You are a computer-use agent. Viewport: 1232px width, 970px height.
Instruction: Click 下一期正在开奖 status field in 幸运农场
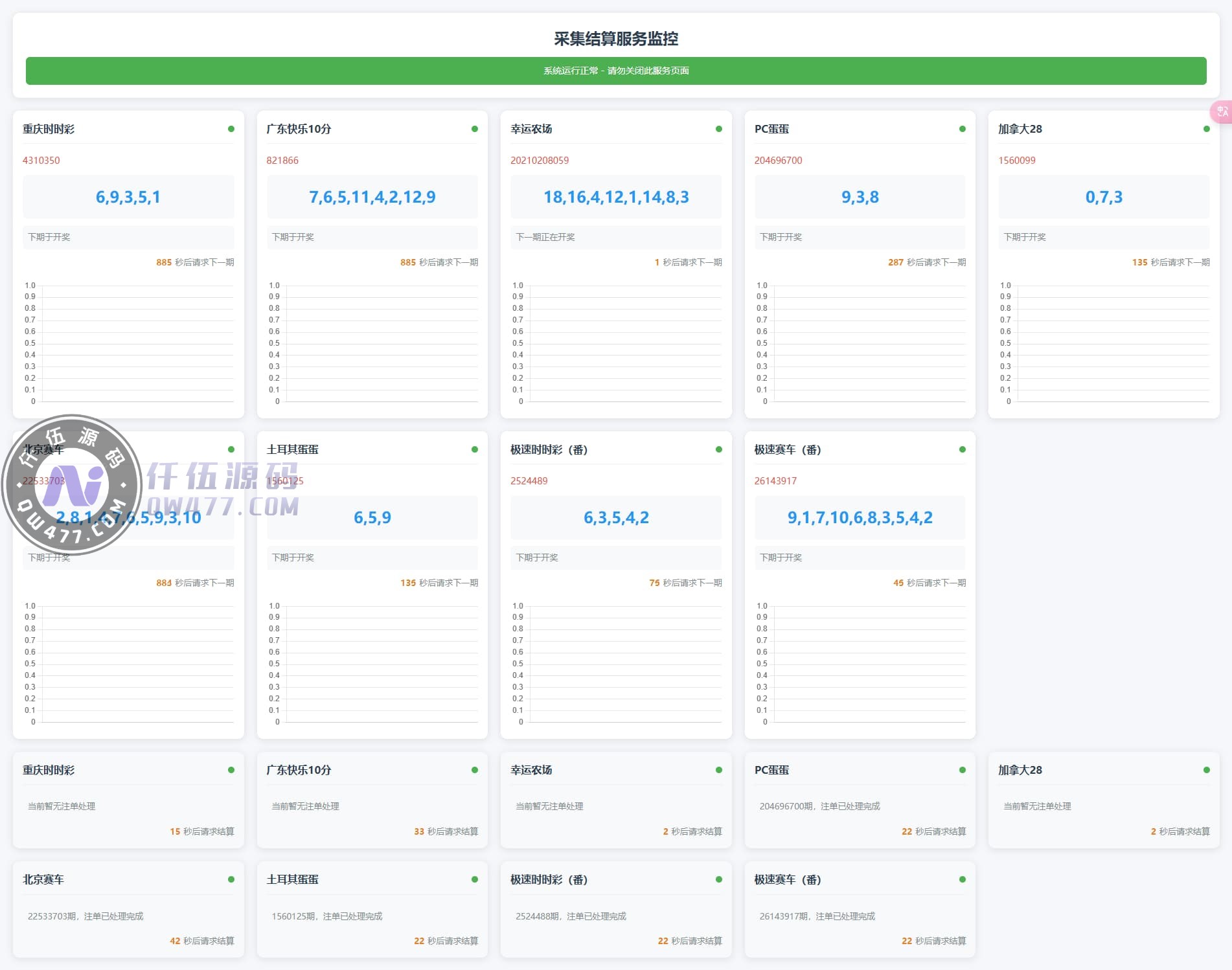[x=545, y=237]
